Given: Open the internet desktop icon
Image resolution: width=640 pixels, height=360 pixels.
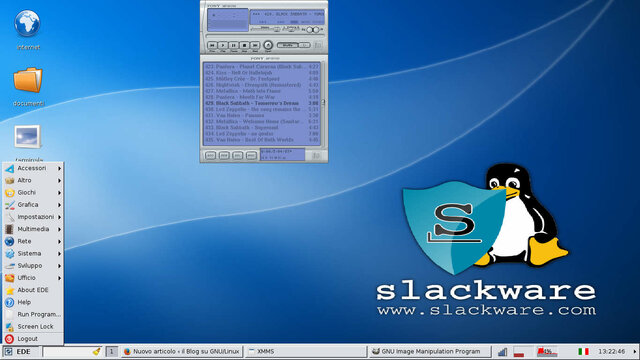Looking at the screenshot, I should click(x=27, y=24).
